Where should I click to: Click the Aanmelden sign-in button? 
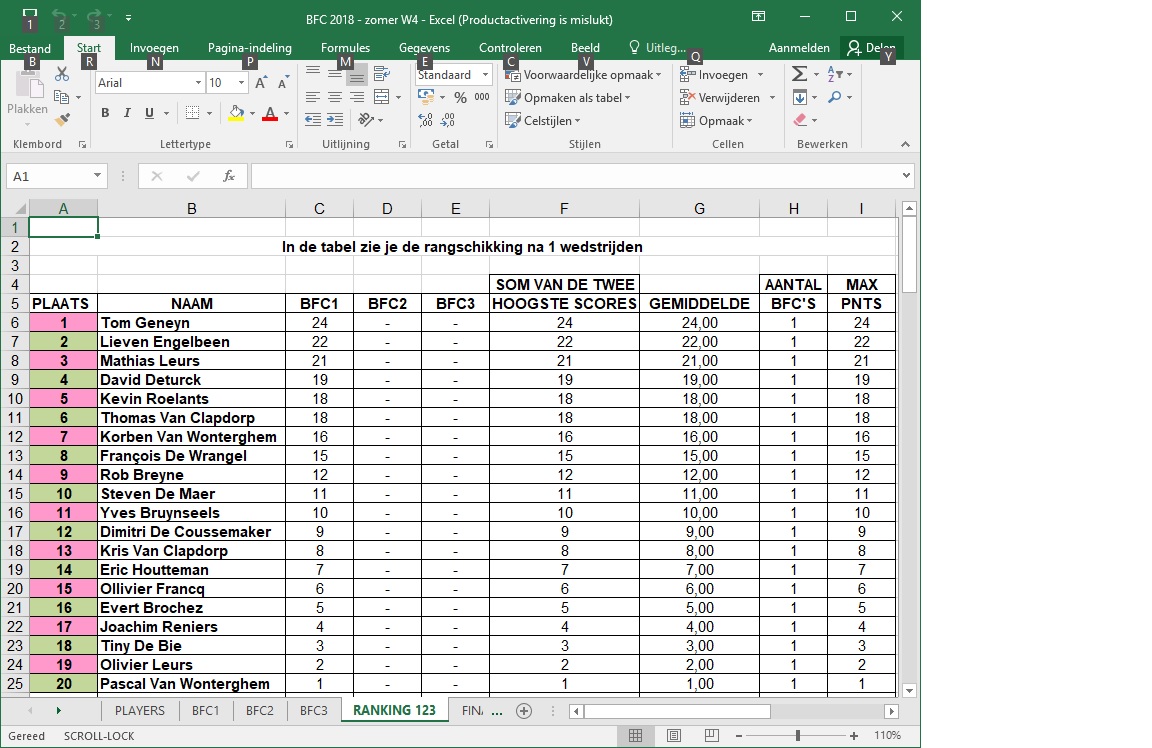[799, 48]
